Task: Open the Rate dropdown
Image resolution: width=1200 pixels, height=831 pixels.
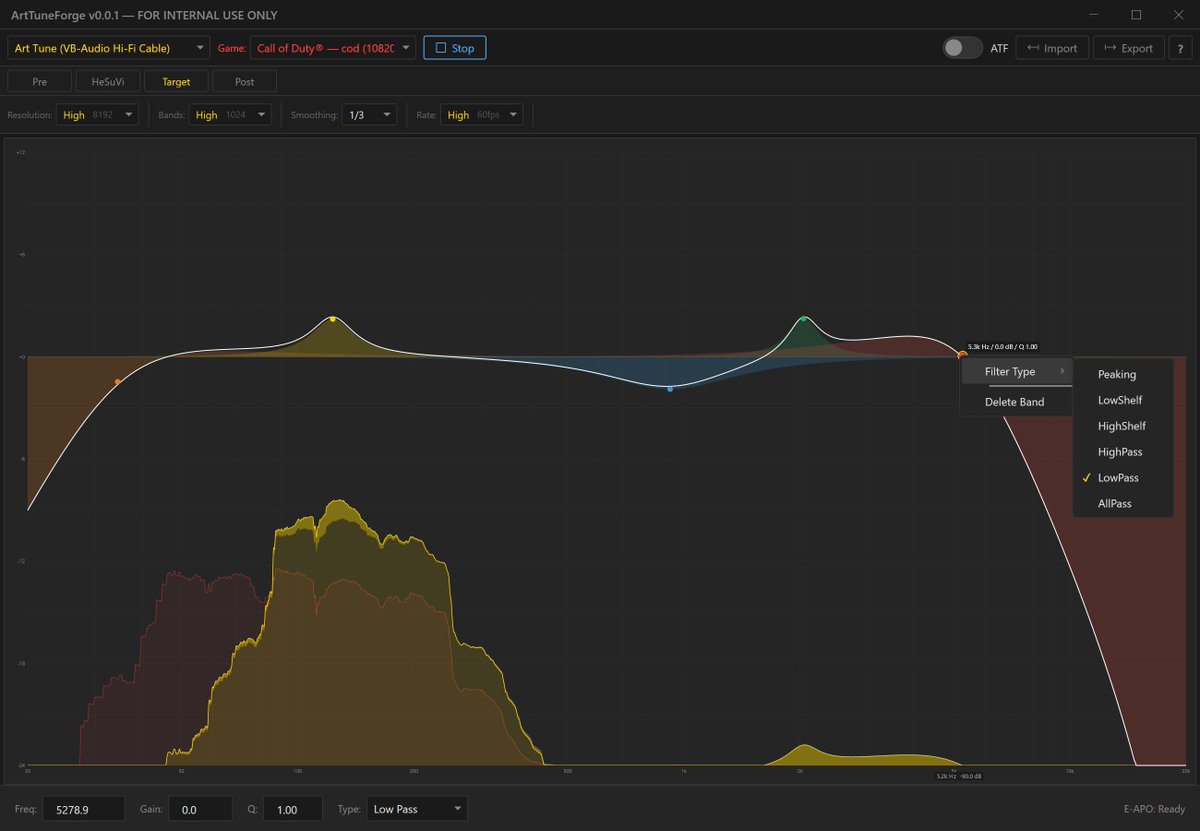Action: coord(482,115)
